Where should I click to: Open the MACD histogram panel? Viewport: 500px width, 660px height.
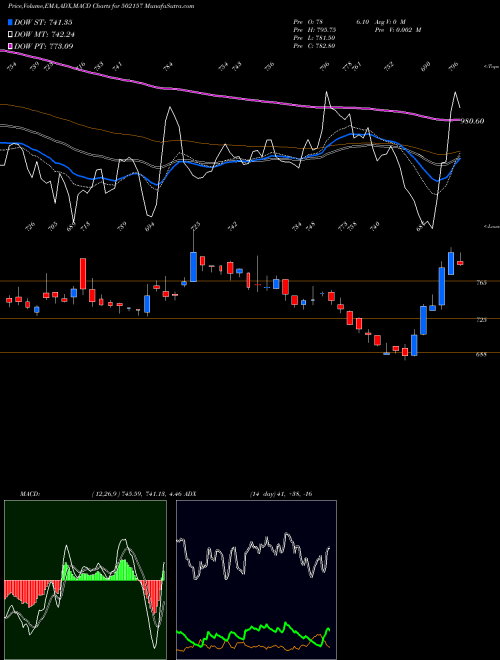point(85,580)
